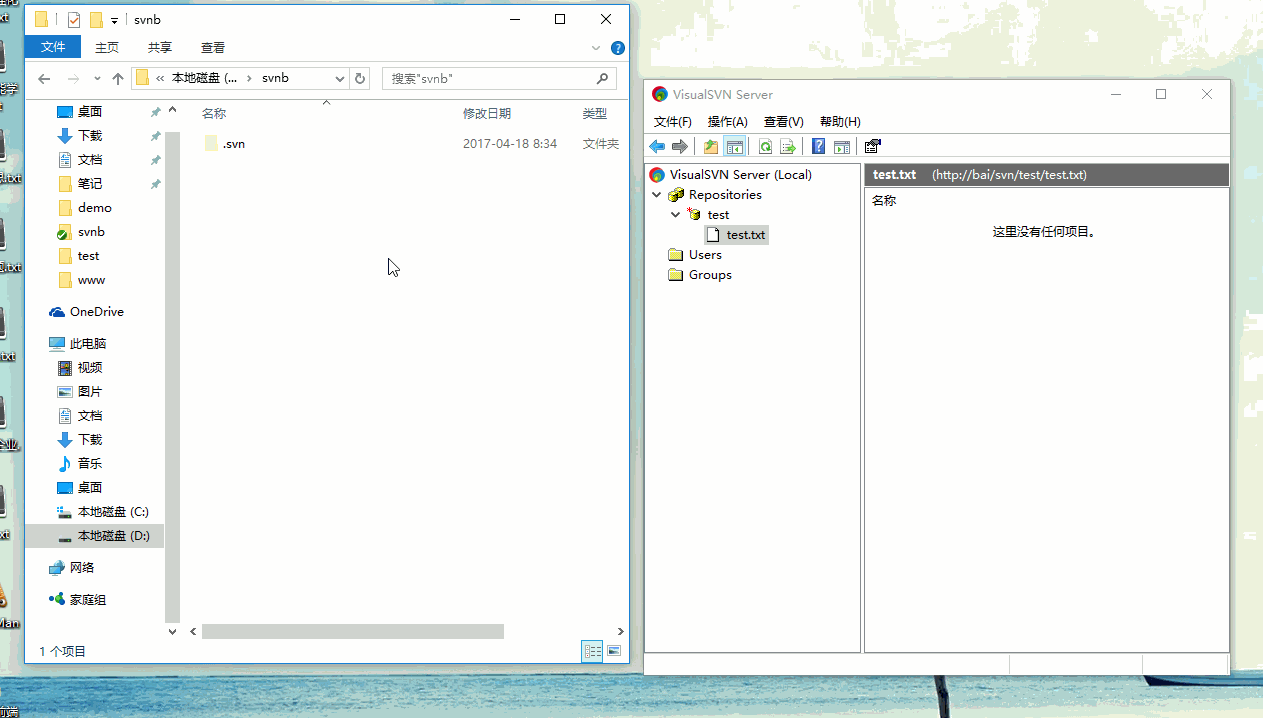Click 本地磁盘 breadcrumb in address bar
This screenshot has width=1263, height=718.
point(204,78)
